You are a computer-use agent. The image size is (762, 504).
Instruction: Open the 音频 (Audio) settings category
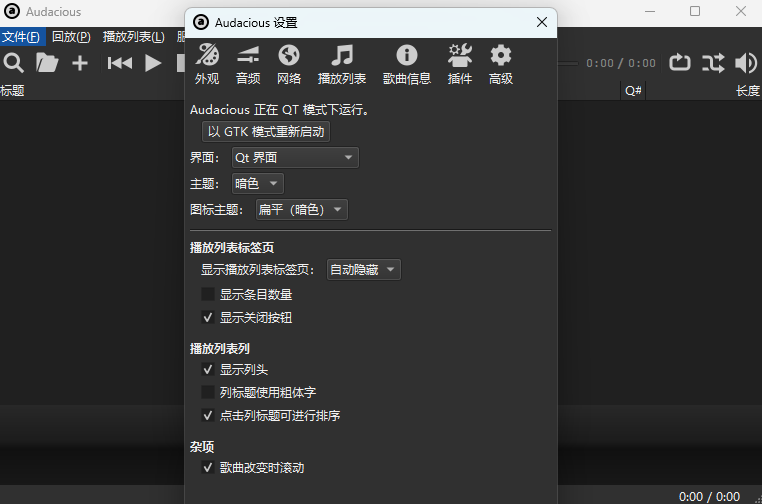coord(248,64)
